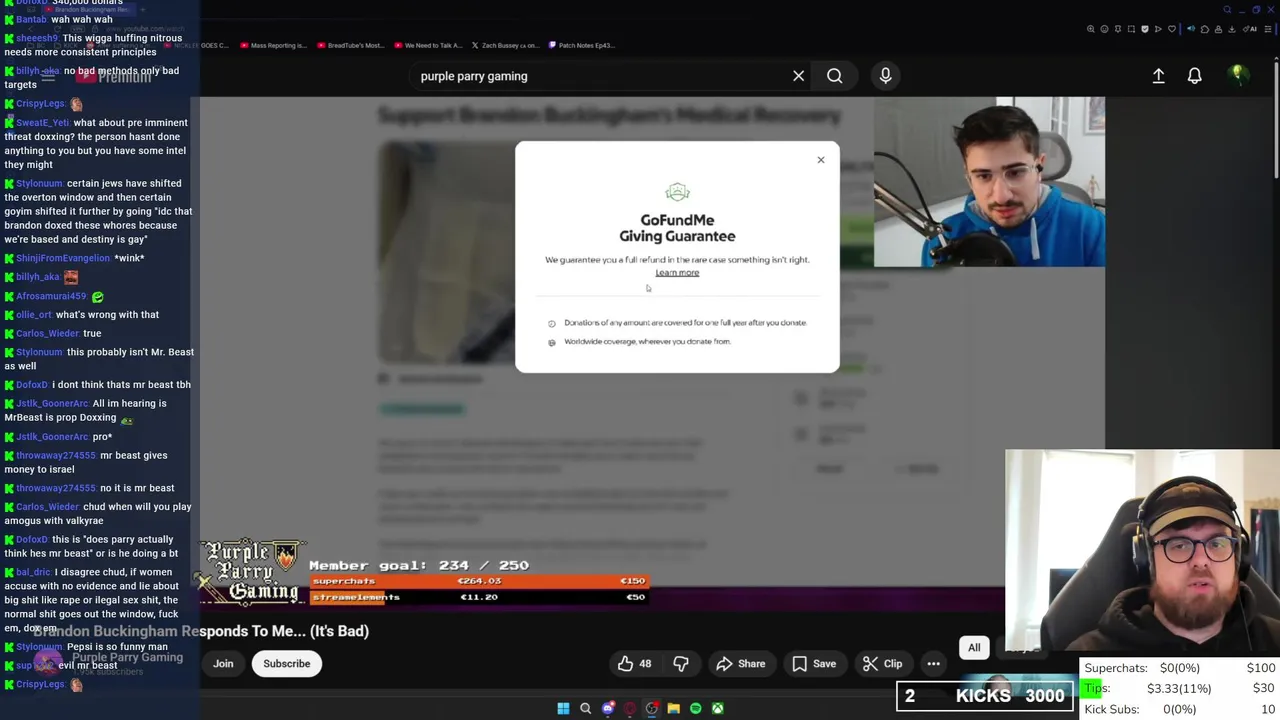Open Discord from the taskbar

(607, 708)
